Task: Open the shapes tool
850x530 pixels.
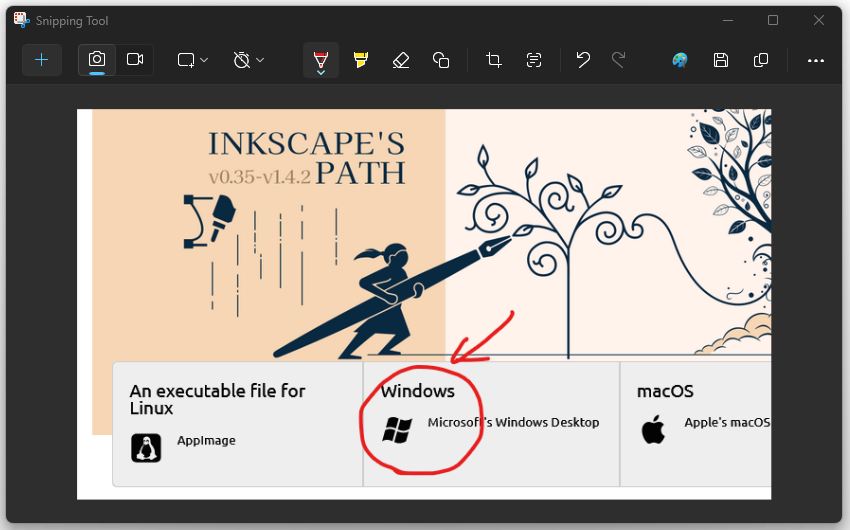Action: click(441, 60)
